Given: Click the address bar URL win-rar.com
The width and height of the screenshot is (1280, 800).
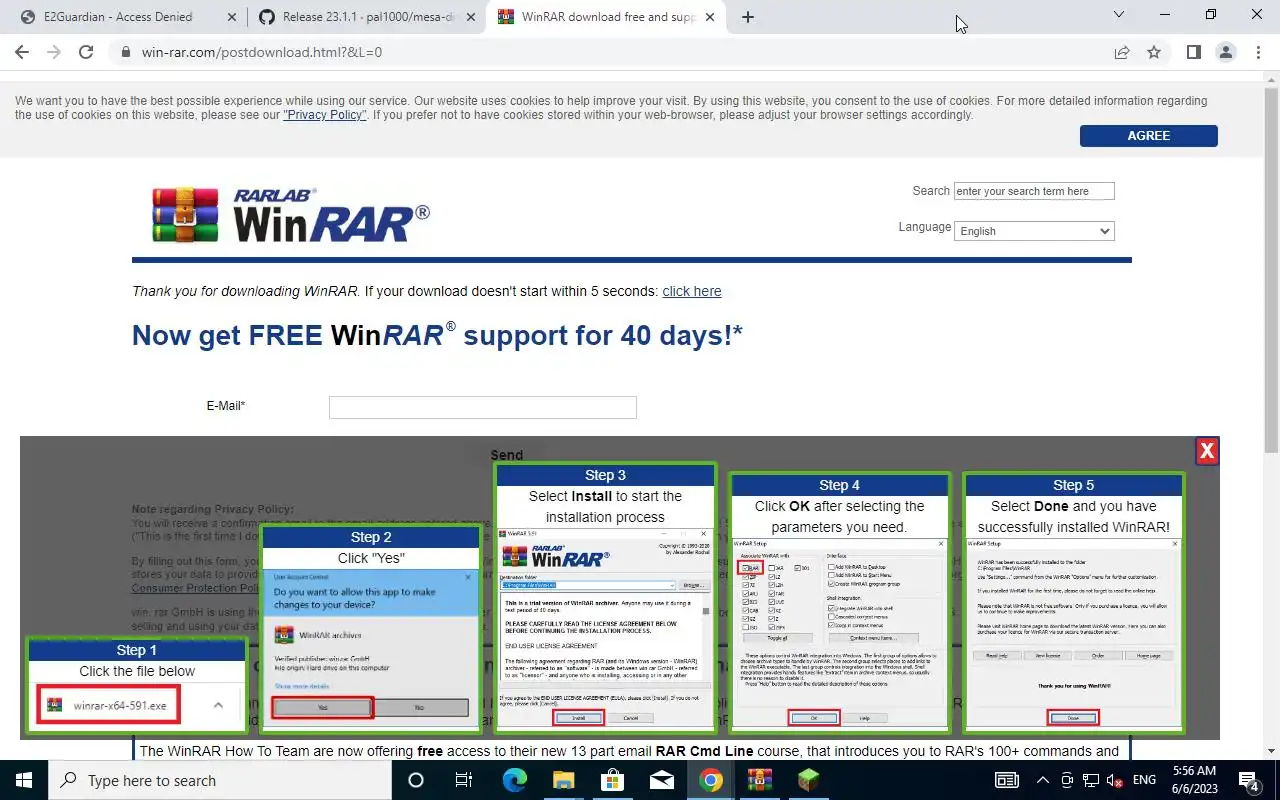Looking at the screenshot, I should (x=262, y=52).
